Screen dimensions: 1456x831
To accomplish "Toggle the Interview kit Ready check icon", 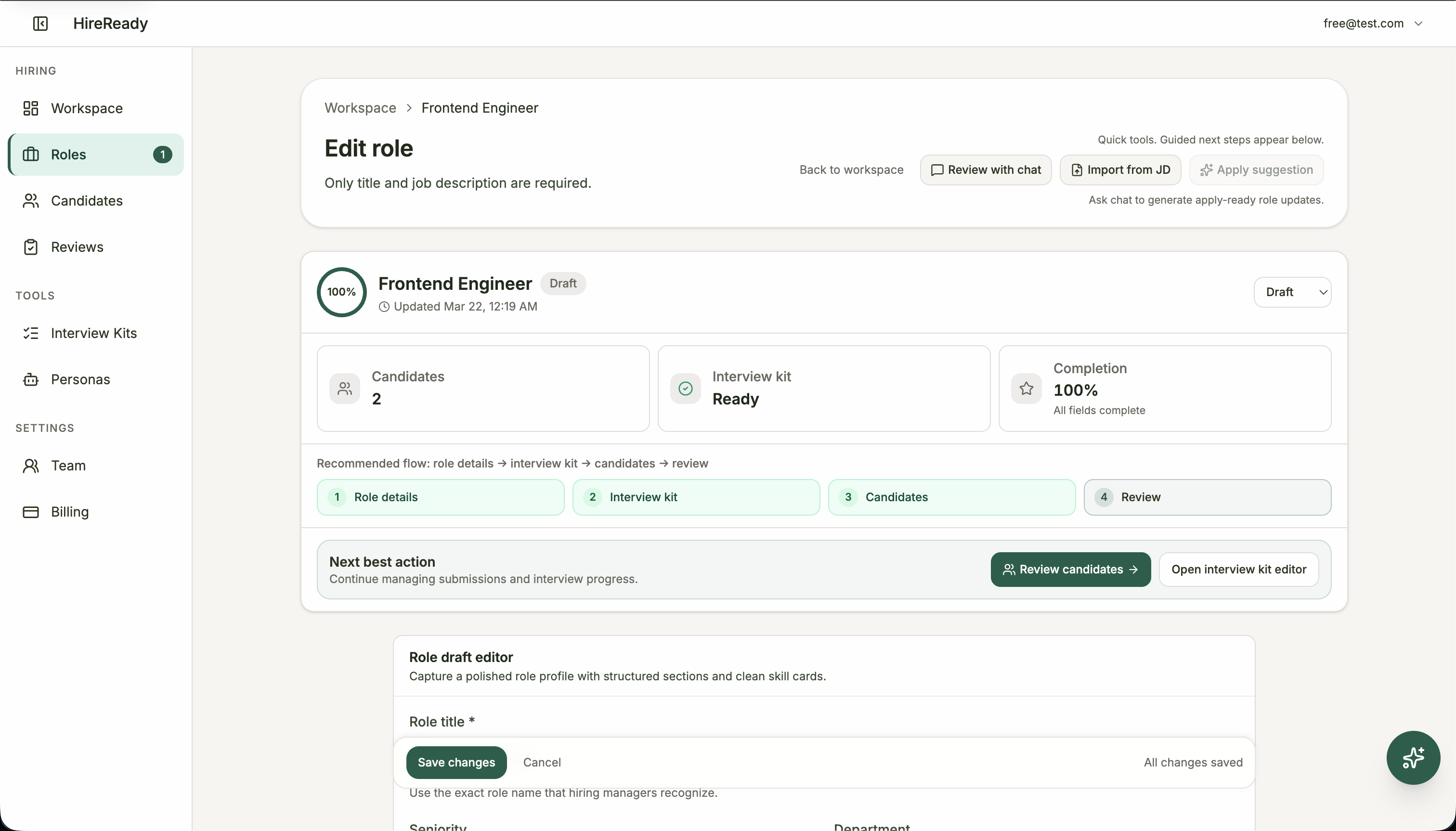I will (684, 388).
